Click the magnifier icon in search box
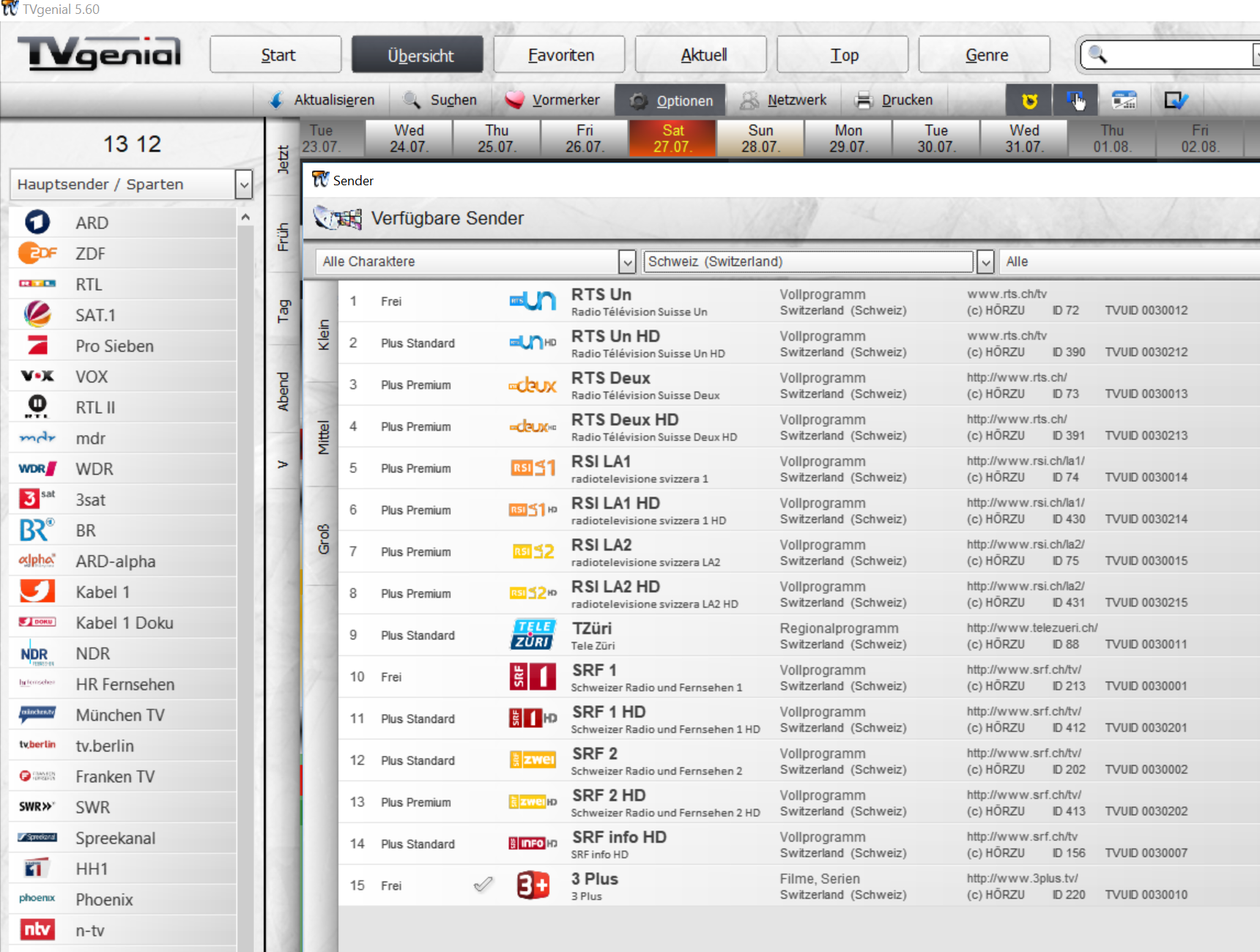The width and height of the screenshot is (1260, 952). coord(1097,55)
